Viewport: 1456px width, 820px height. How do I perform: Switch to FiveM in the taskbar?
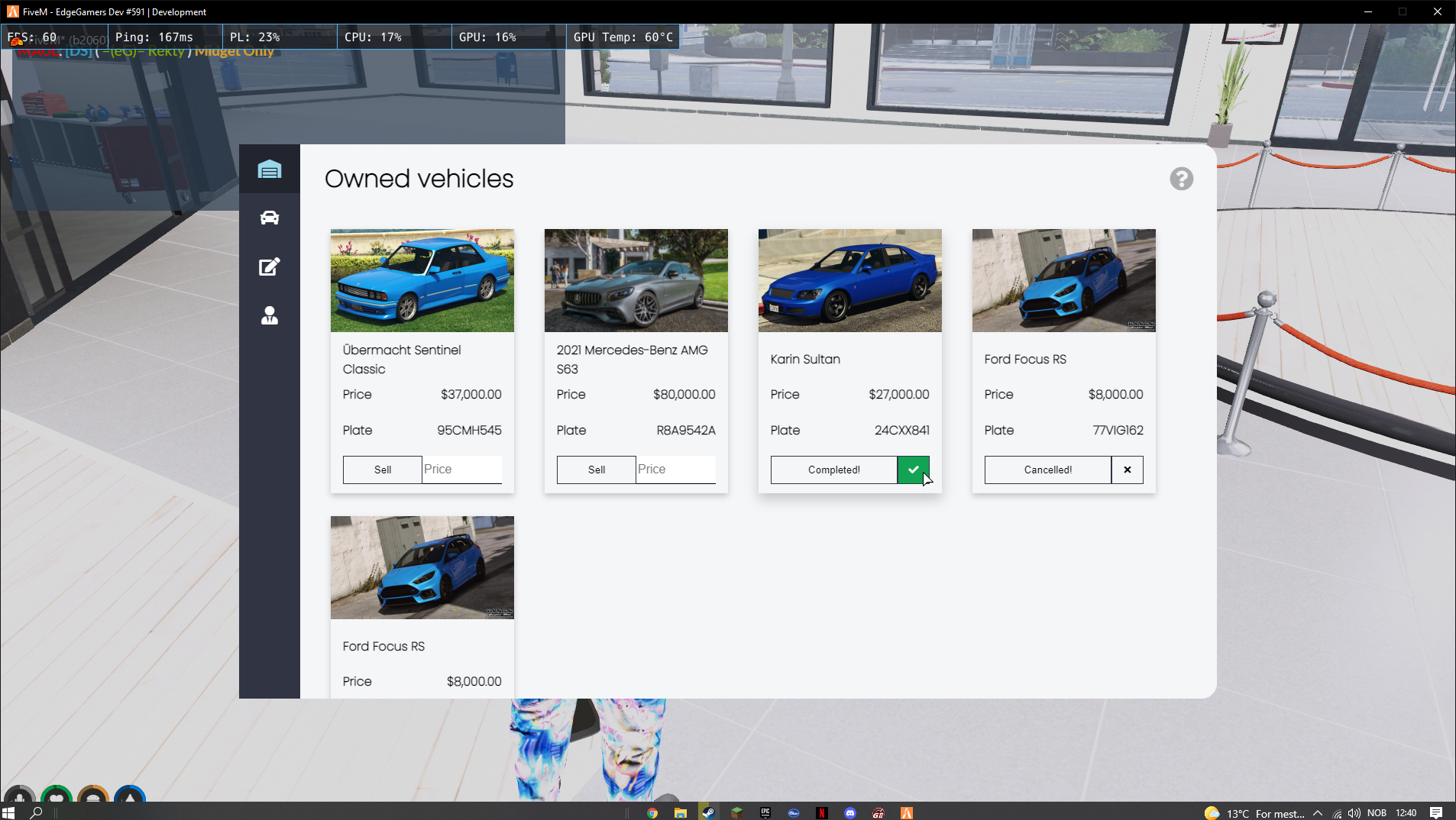click(907, 812)
